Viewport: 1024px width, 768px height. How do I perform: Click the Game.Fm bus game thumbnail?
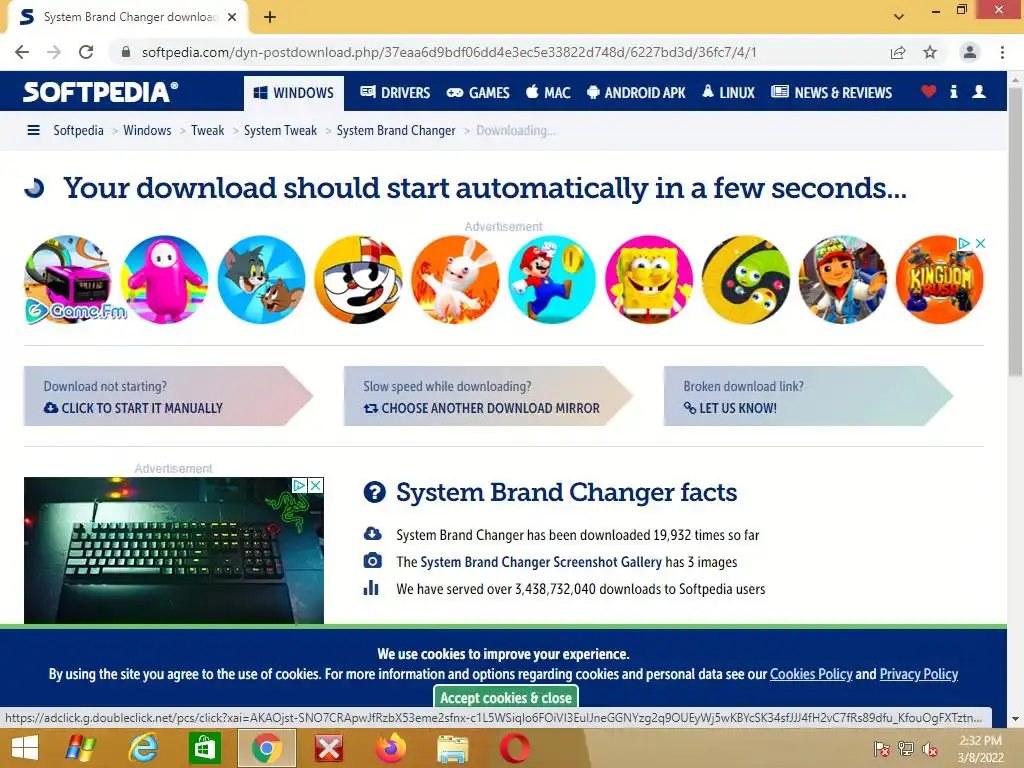[68, 280]
